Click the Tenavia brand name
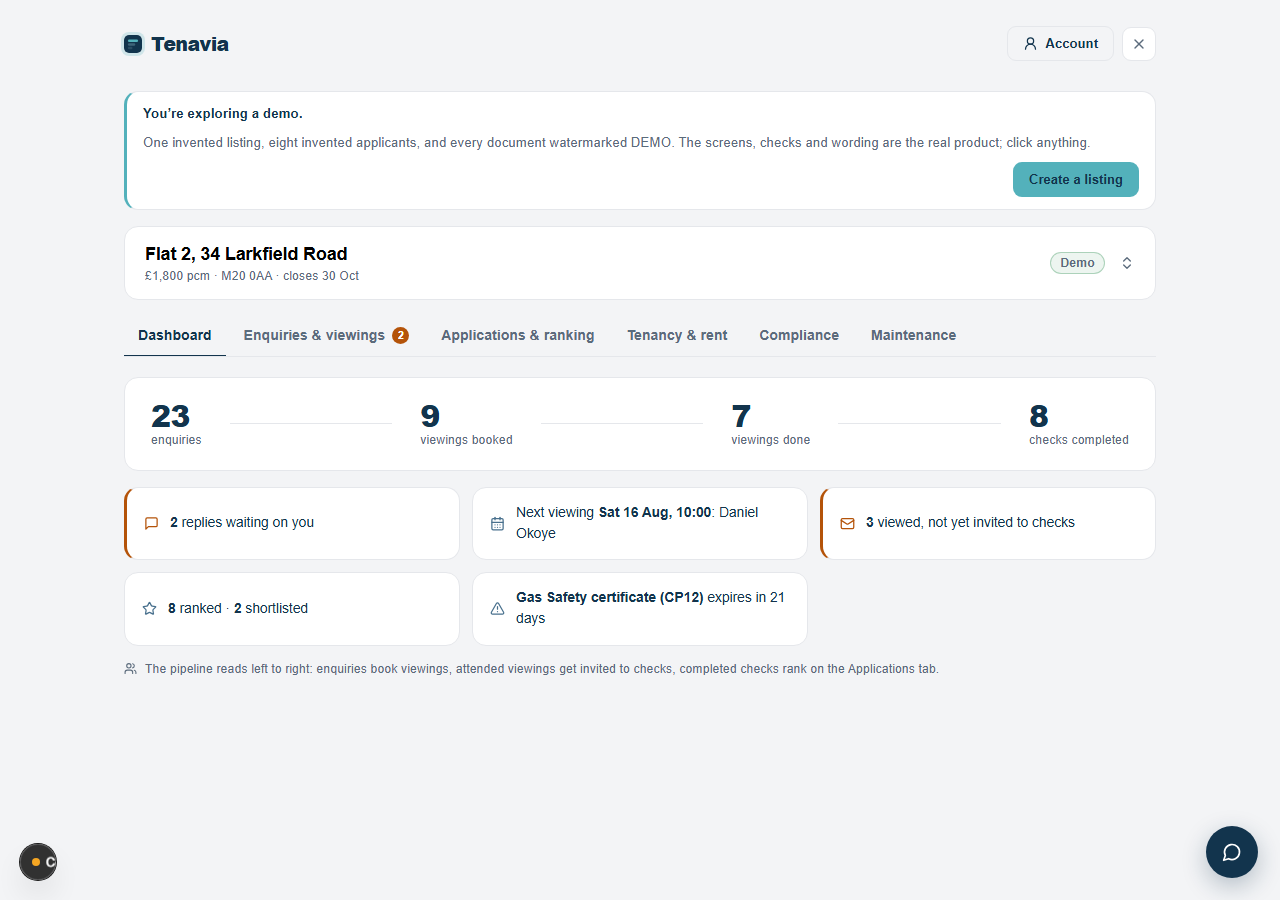The width and height of the screenshot is (1280, 900). tap(190, 44)
